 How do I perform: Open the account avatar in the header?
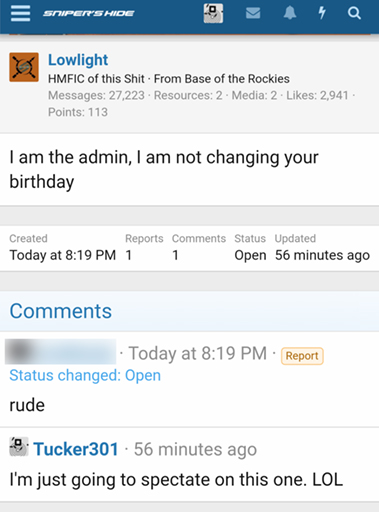tap(213, 13)
